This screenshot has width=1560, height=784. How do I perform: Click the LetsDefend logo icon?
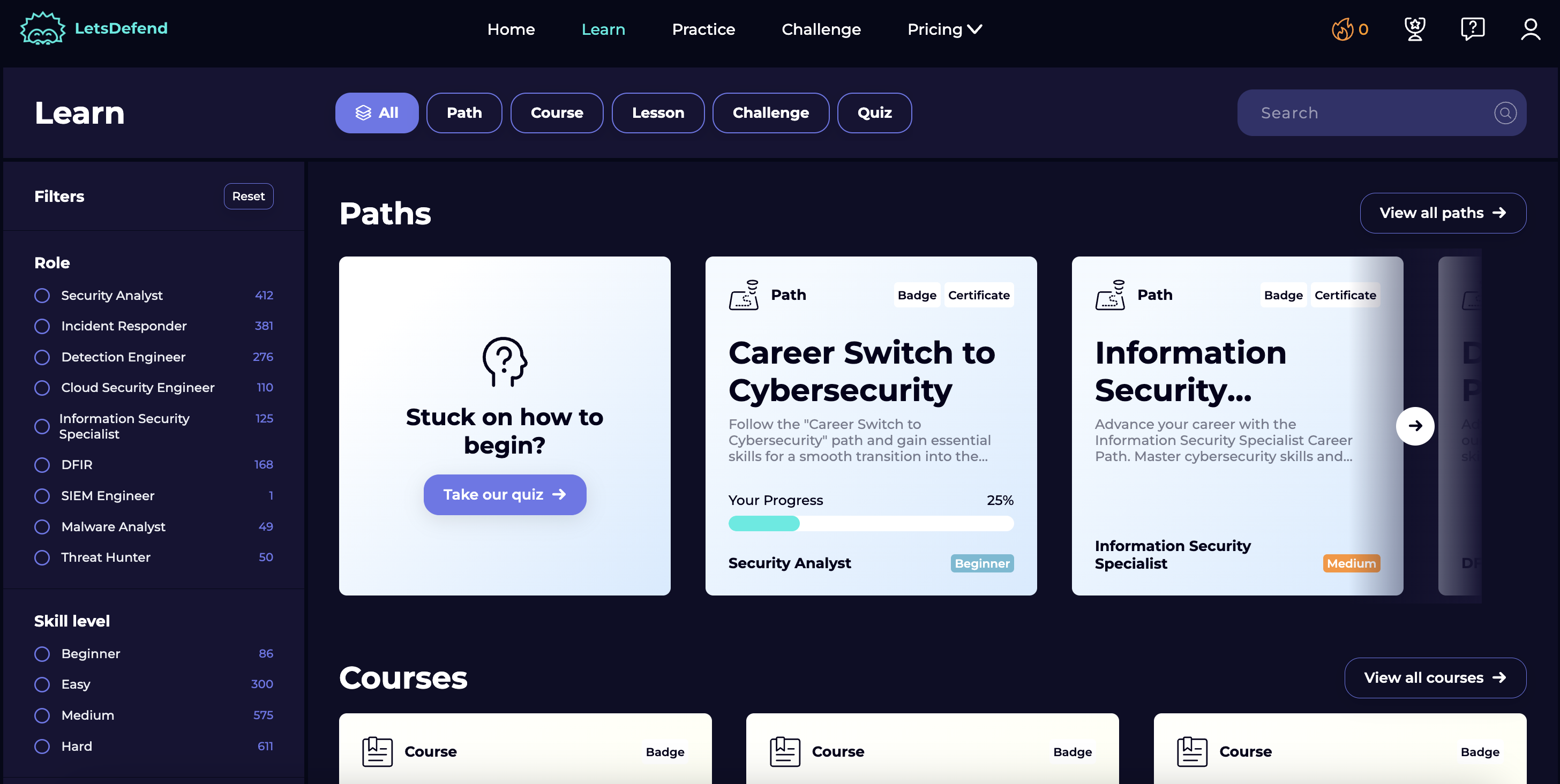[42, 29]
